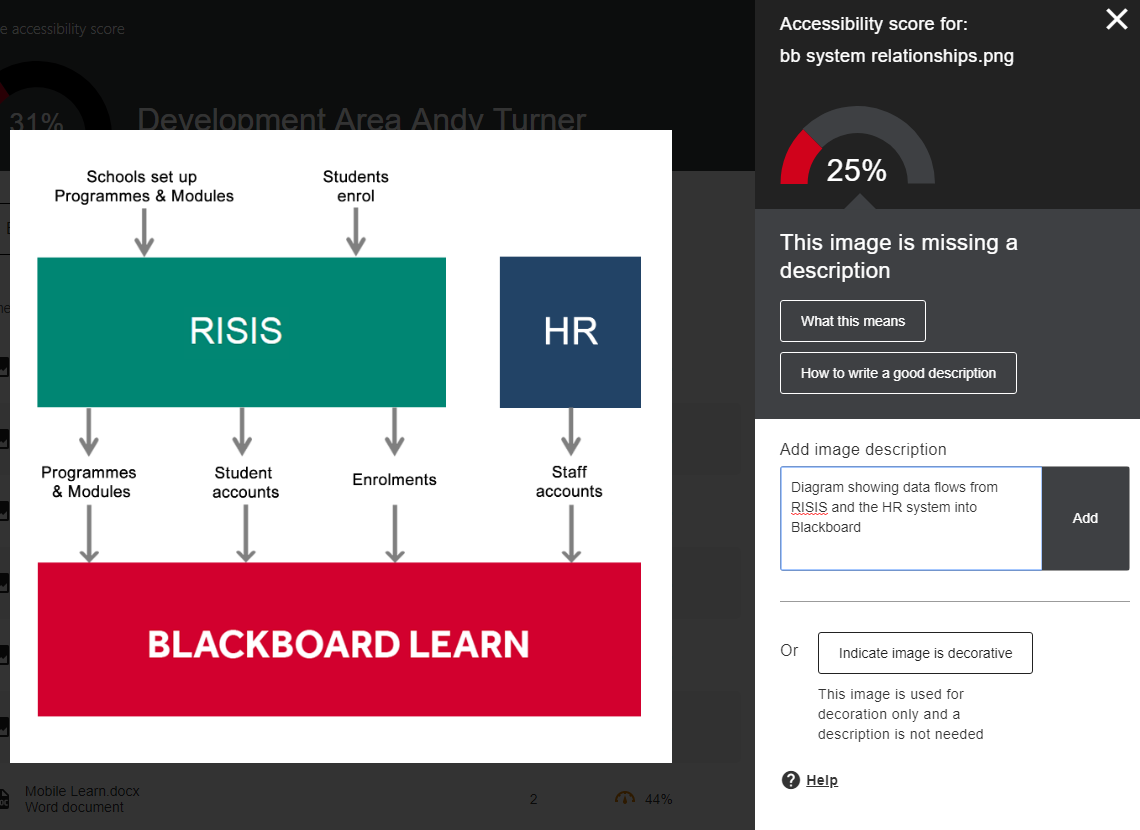Click the 31% course score gauge

pos(40,121)
